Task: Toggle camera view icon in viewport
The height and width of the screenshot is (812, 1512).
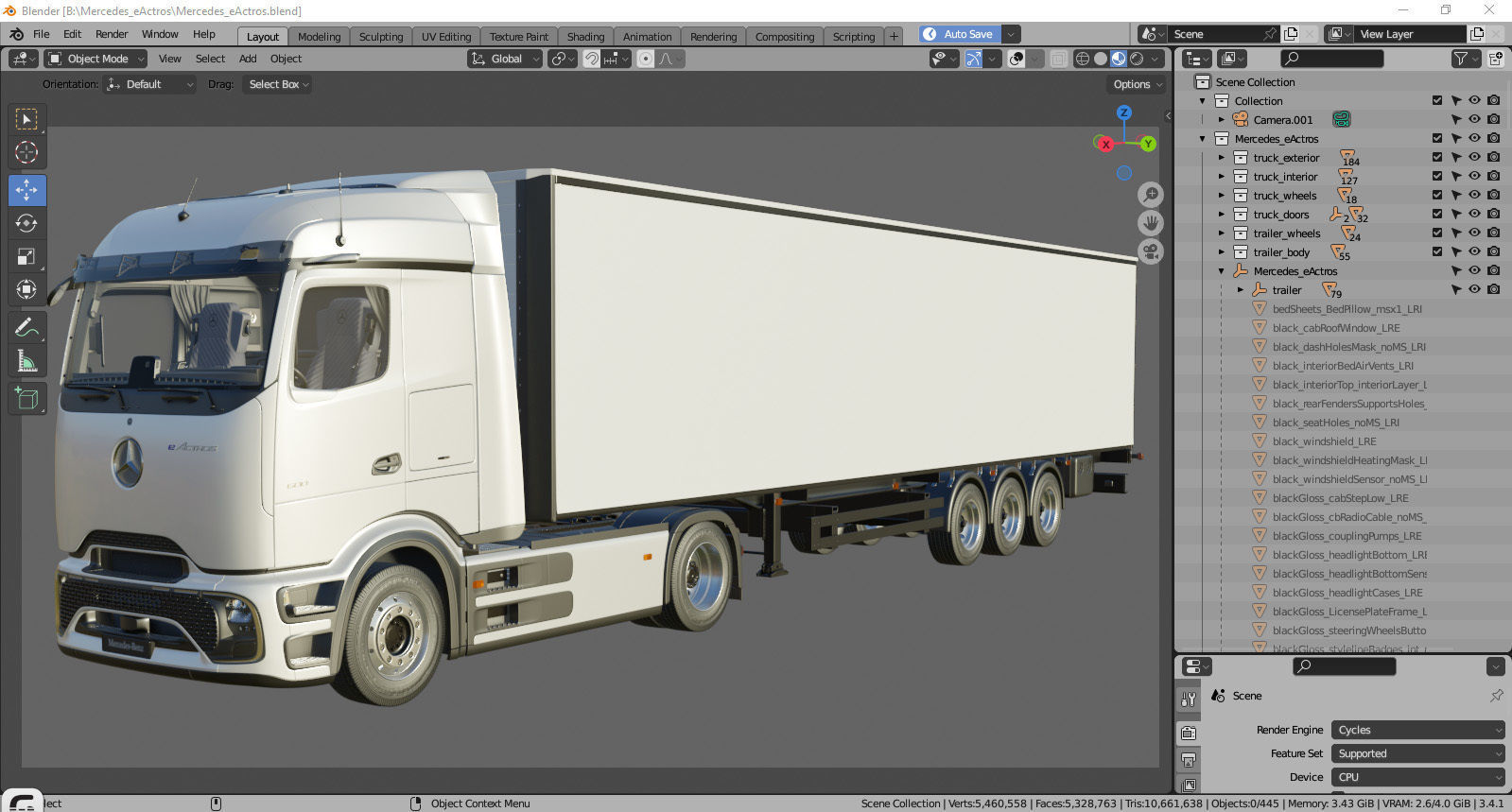Action: pos(1150,252)
